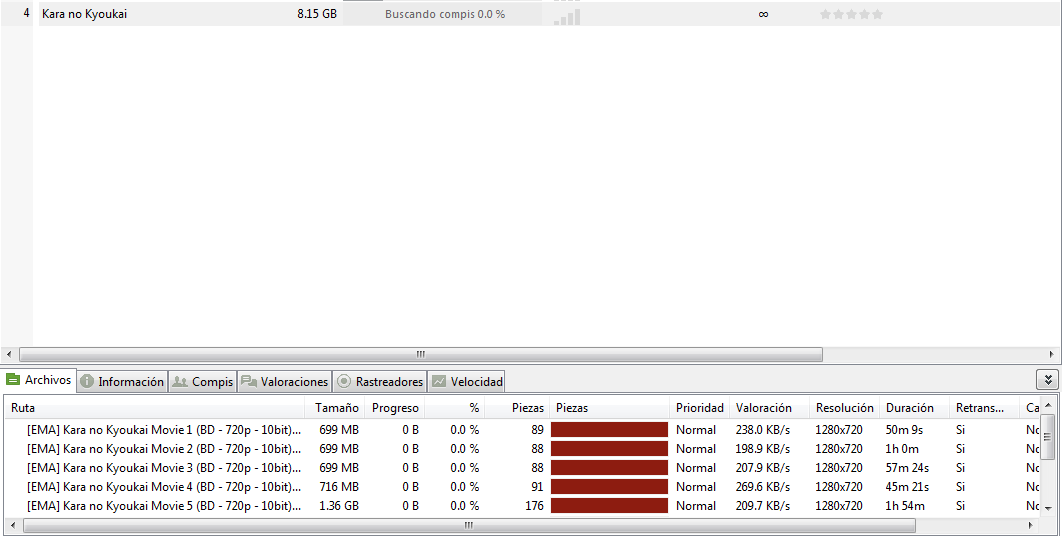Open the Rastreadores tab

click(380, 382)
